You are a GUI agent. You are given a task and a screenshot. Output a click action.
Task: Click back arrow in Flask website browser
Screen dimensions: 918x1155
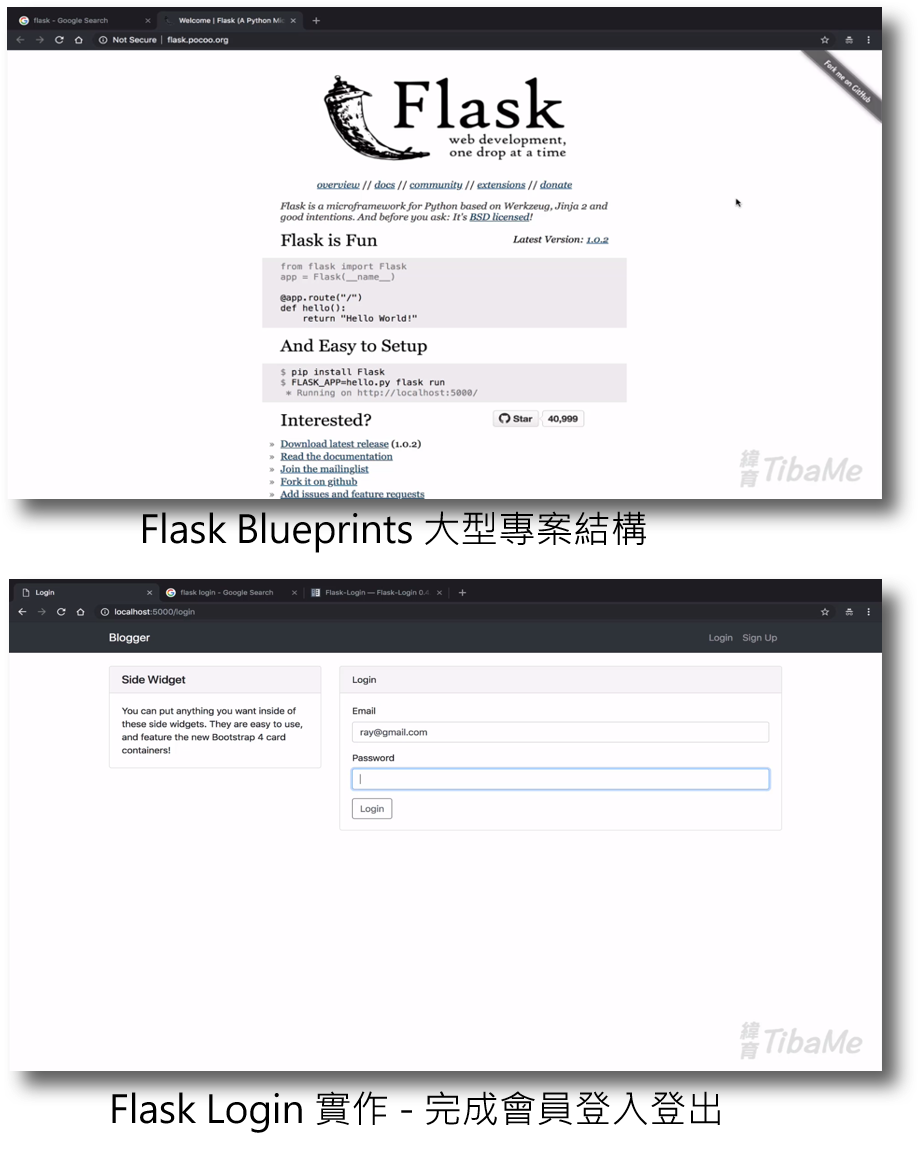21,40
